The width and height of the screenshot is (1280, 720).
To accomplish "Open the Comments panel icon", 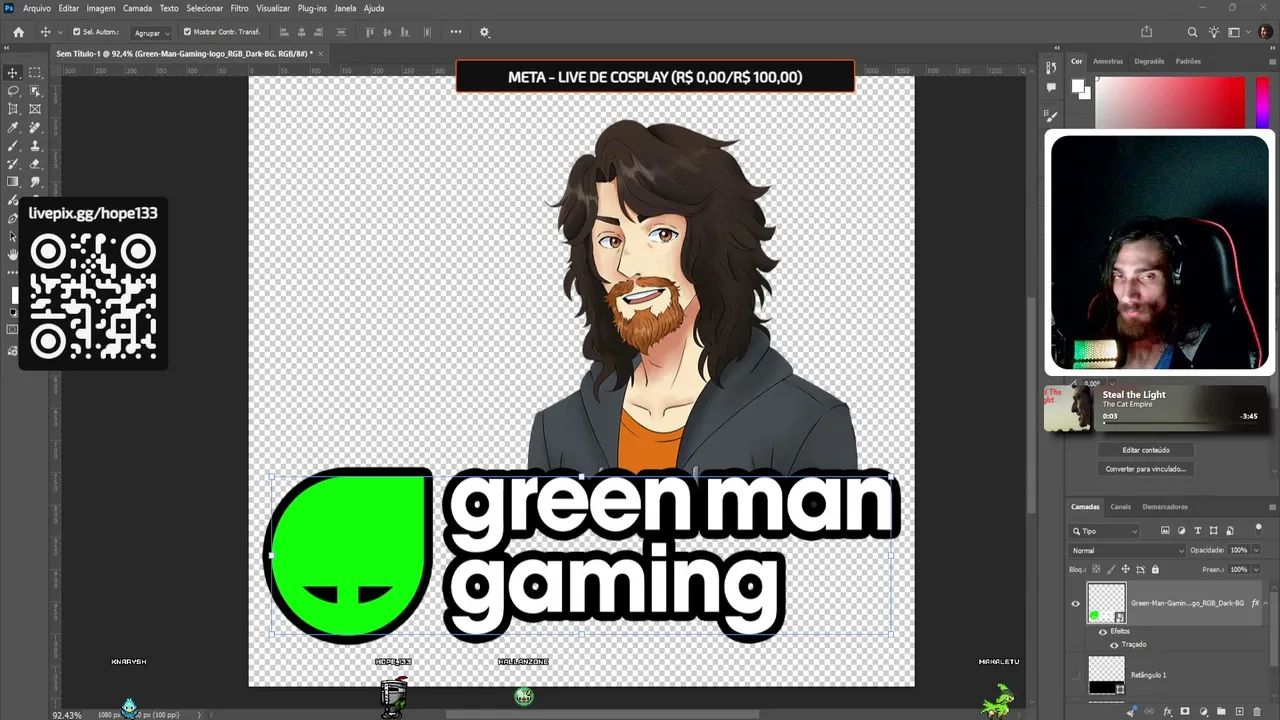I will (x=1051, y=87).
